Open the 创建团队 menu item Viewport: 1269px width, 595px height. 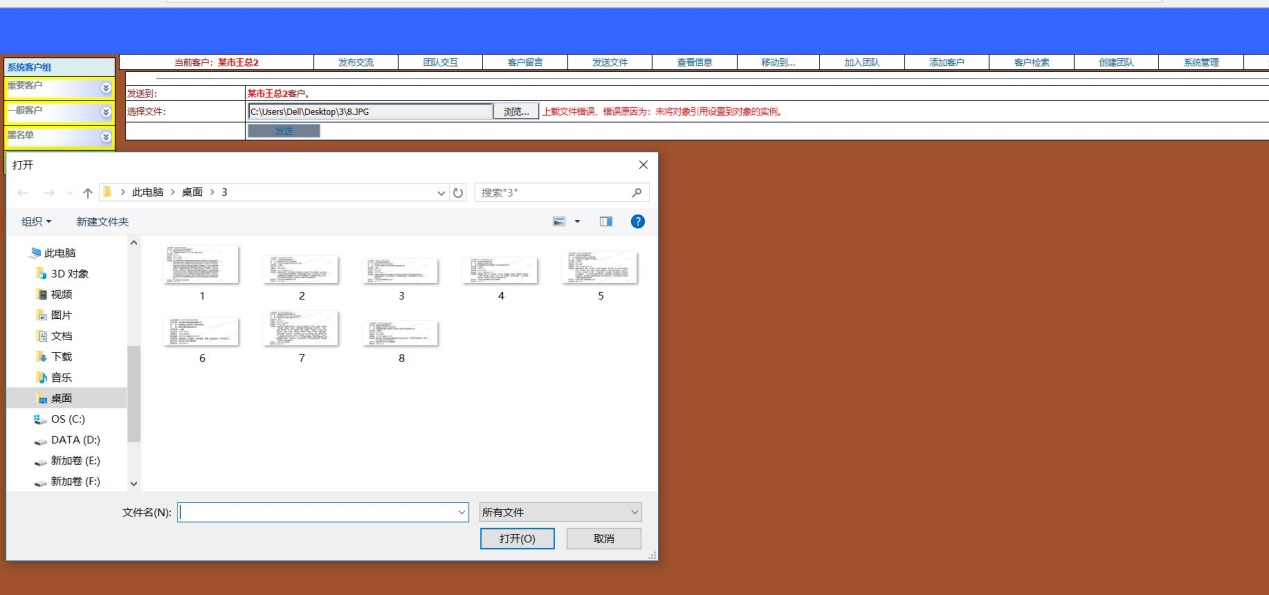pos(1116,62)
